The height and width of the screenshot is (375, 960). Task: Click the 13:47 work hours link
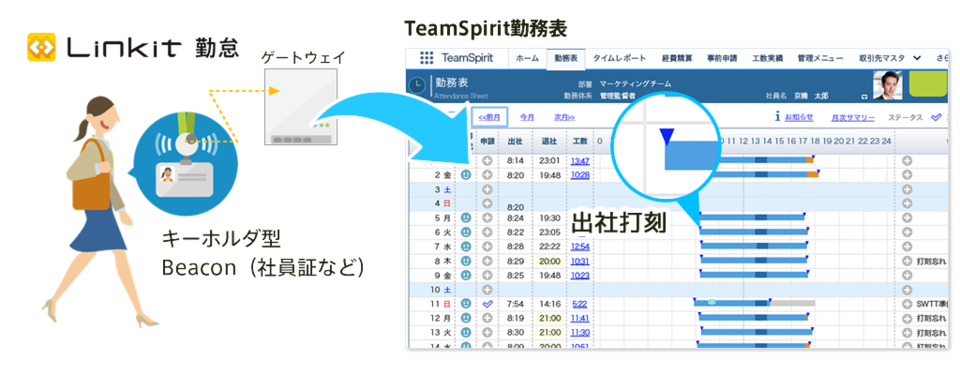point(579,161)
